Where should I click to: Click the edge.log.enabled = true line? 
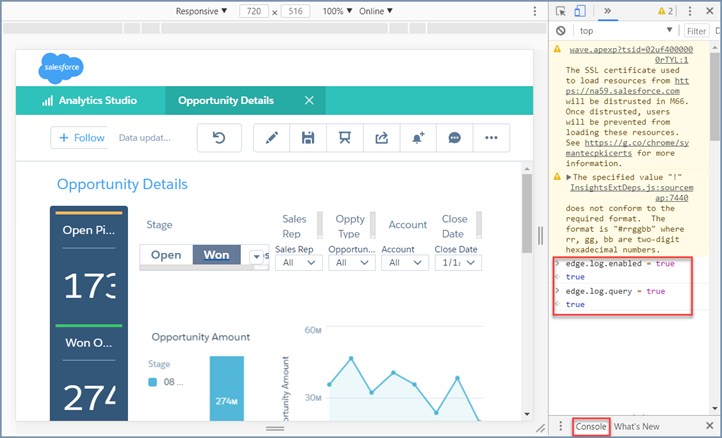tap(620, 264)
